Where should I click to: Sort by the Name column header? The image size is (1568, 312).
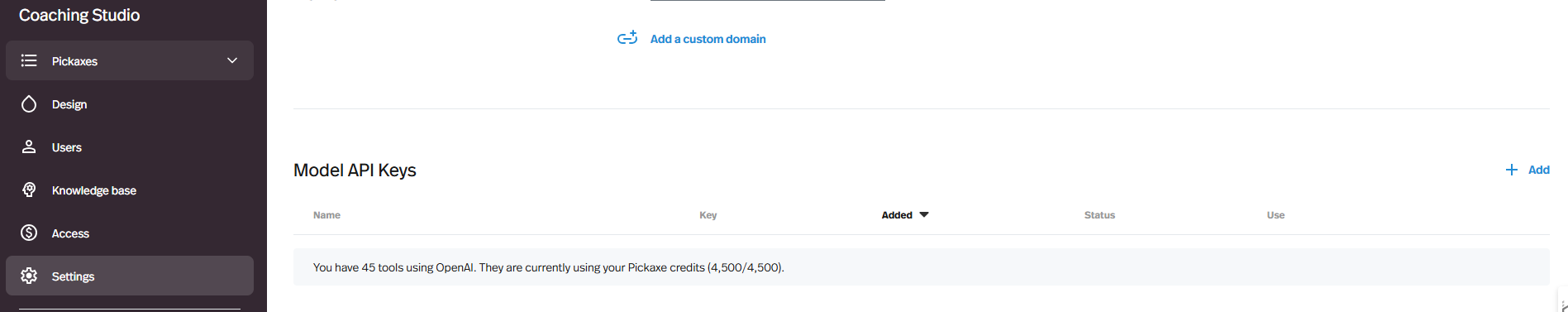point(326,215)
